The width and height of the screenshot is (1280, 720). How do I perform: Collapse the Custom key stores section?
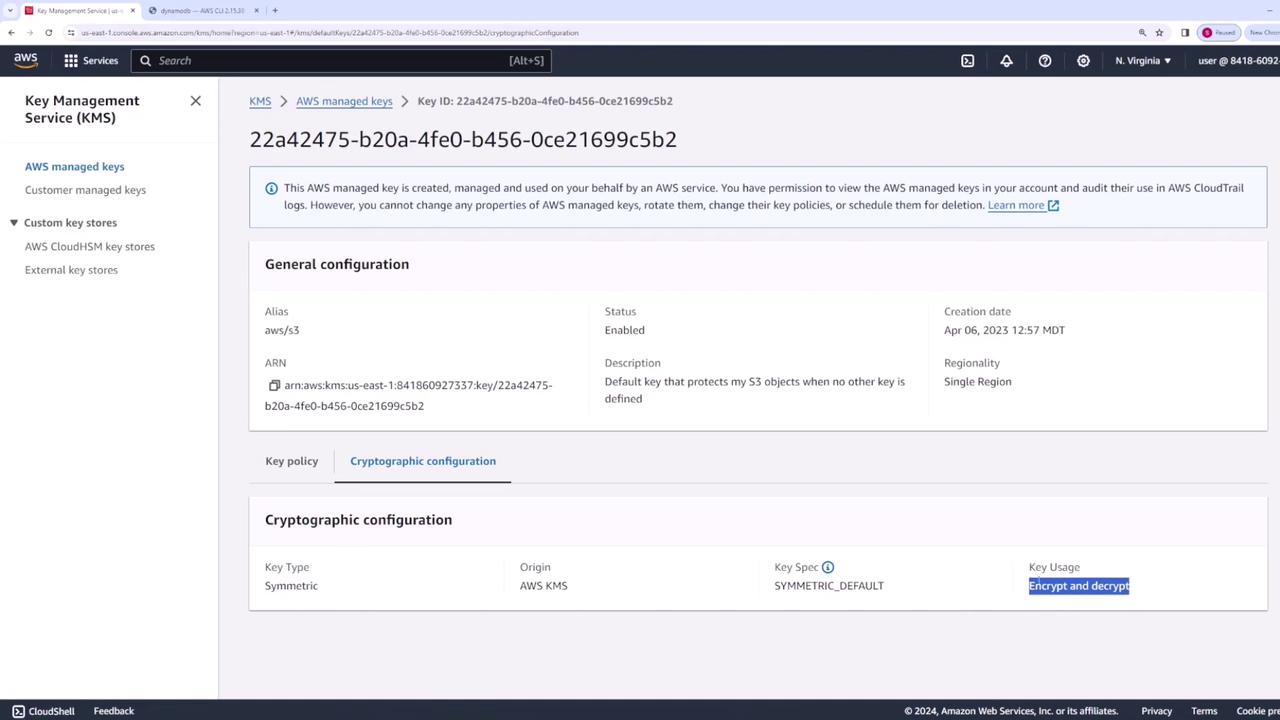click(x=14, y=223)
